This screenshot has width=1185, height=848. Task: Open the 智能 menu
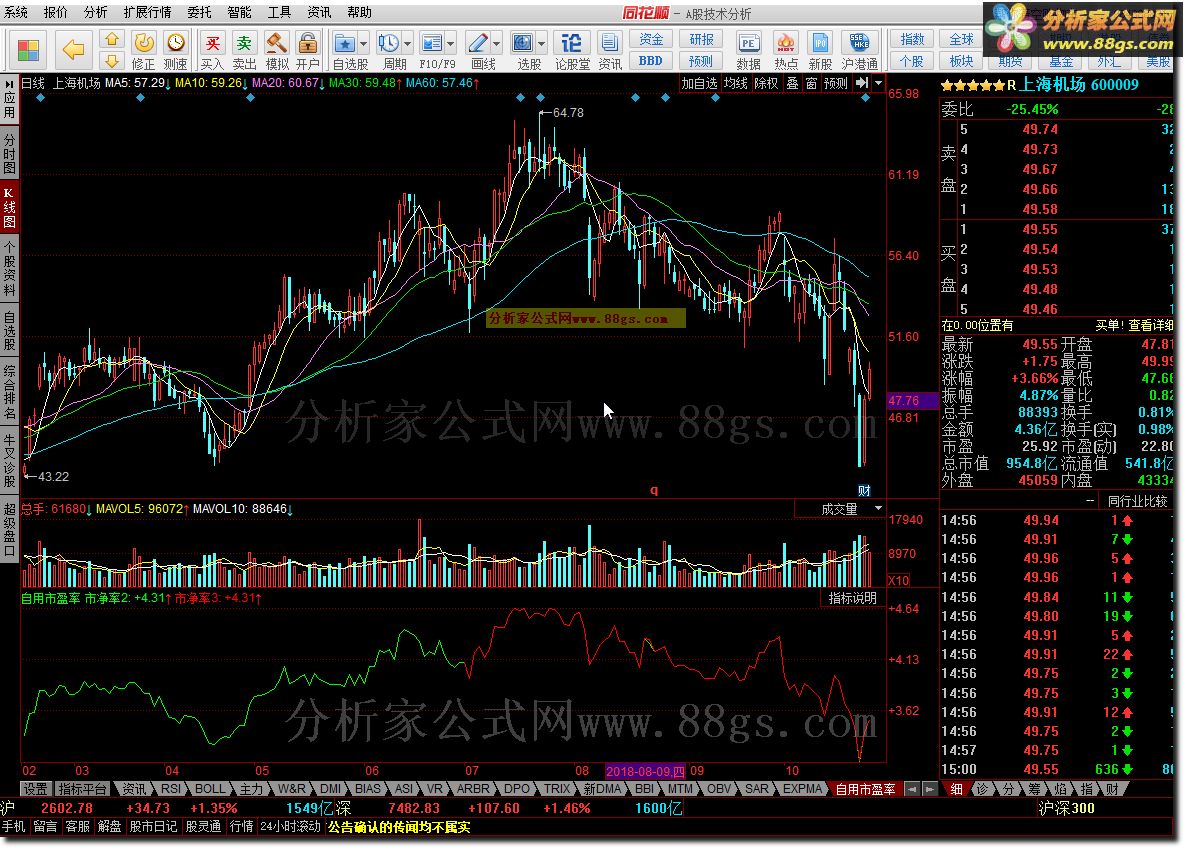[240, 12]
